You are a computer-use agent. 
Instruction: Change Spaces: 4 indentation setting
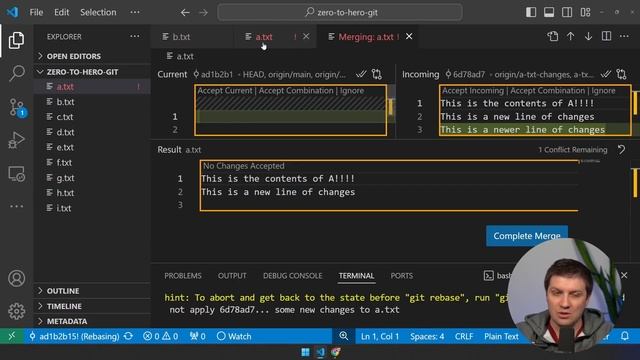(427, 336)
